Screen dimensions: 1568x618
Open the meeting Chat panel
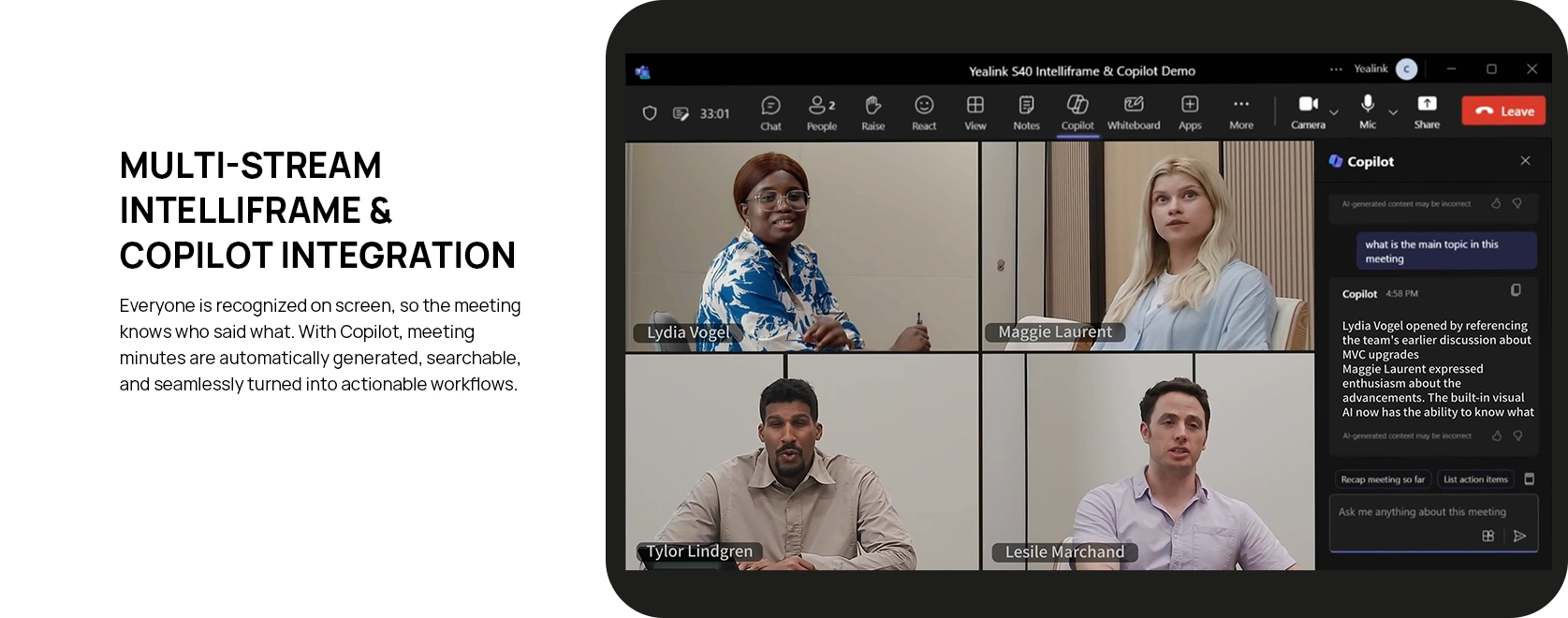point(770,112)
